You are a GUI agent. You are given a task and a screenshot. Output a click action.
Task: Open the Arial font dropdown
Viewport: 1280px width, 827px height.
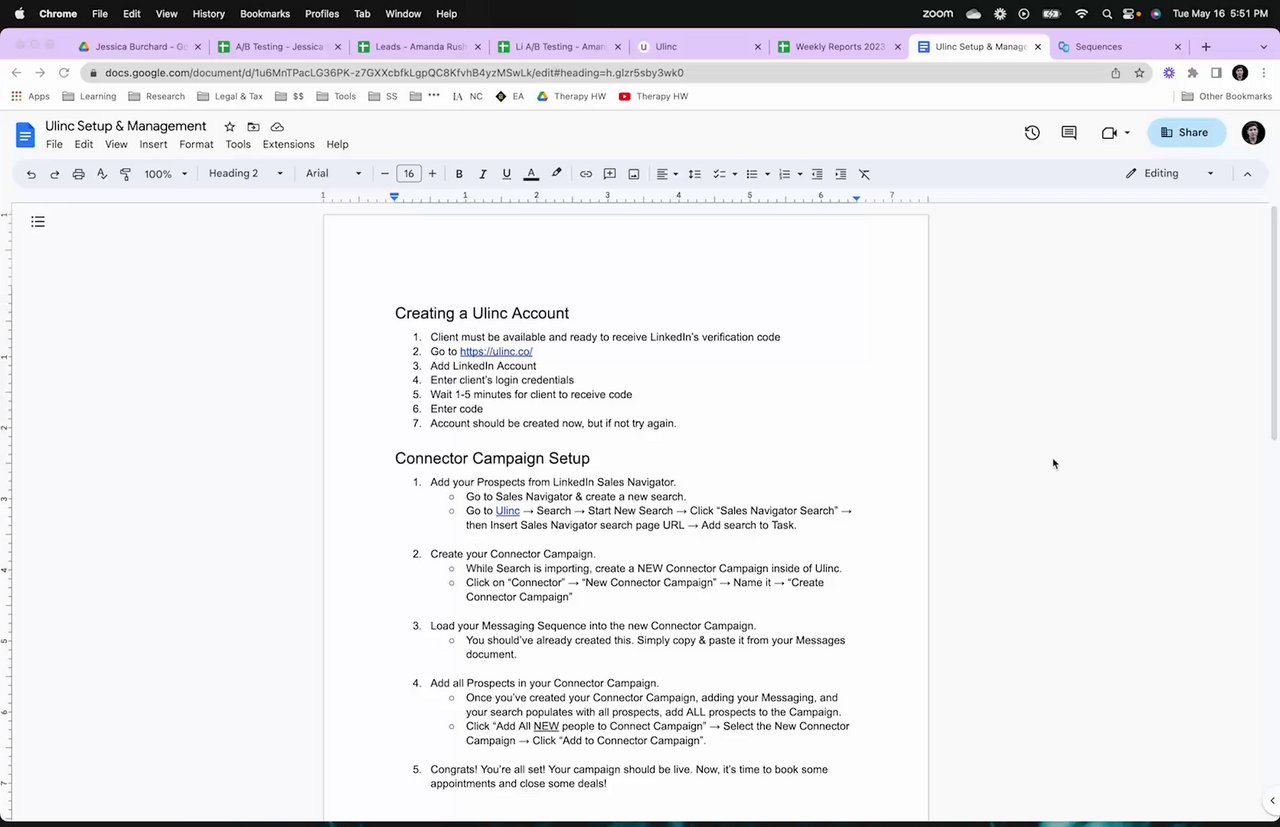coord(334,174)
